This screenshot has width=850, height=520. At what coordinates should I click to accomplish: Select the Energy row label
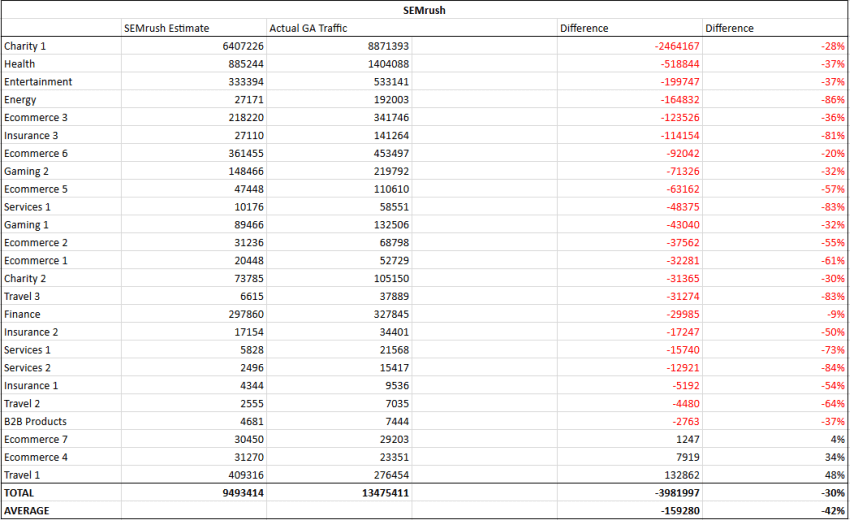pos(61,100)
